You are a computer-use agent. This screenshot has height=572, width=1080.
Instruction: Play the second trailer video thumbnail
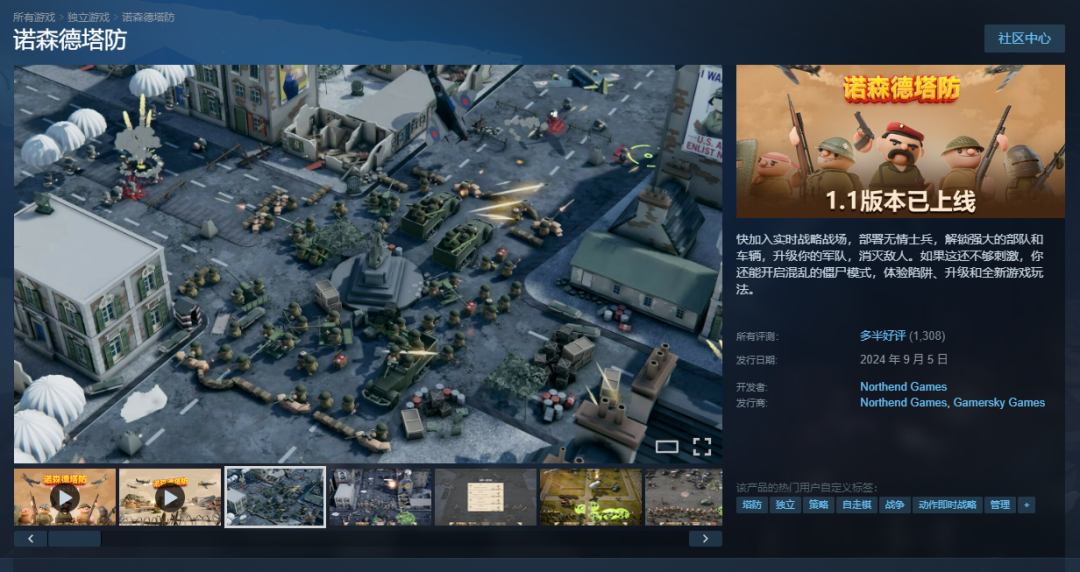coord(170,497)
